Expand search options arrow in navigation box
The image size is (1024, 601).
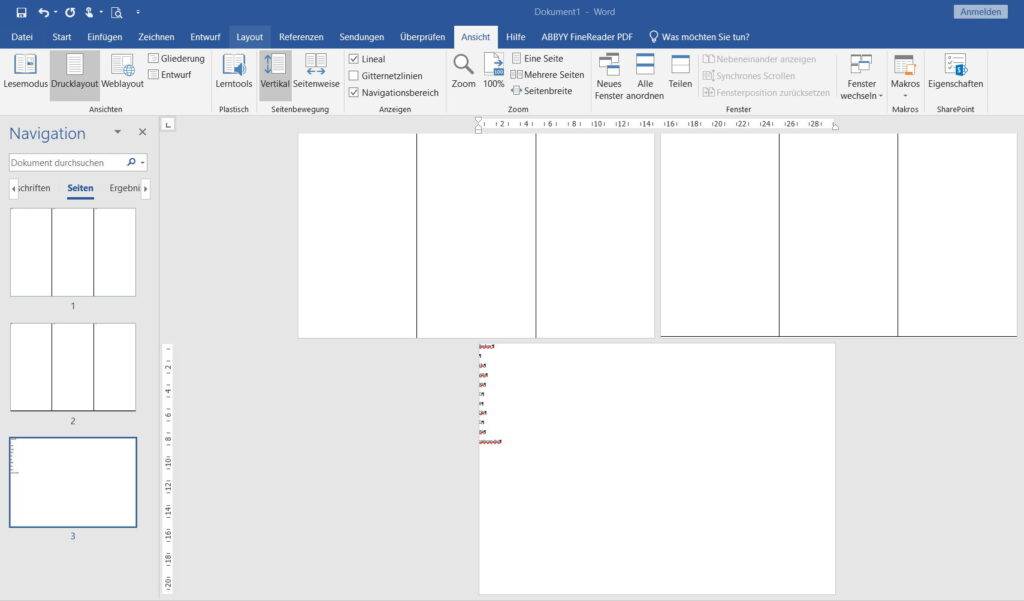tap(142, 162)
